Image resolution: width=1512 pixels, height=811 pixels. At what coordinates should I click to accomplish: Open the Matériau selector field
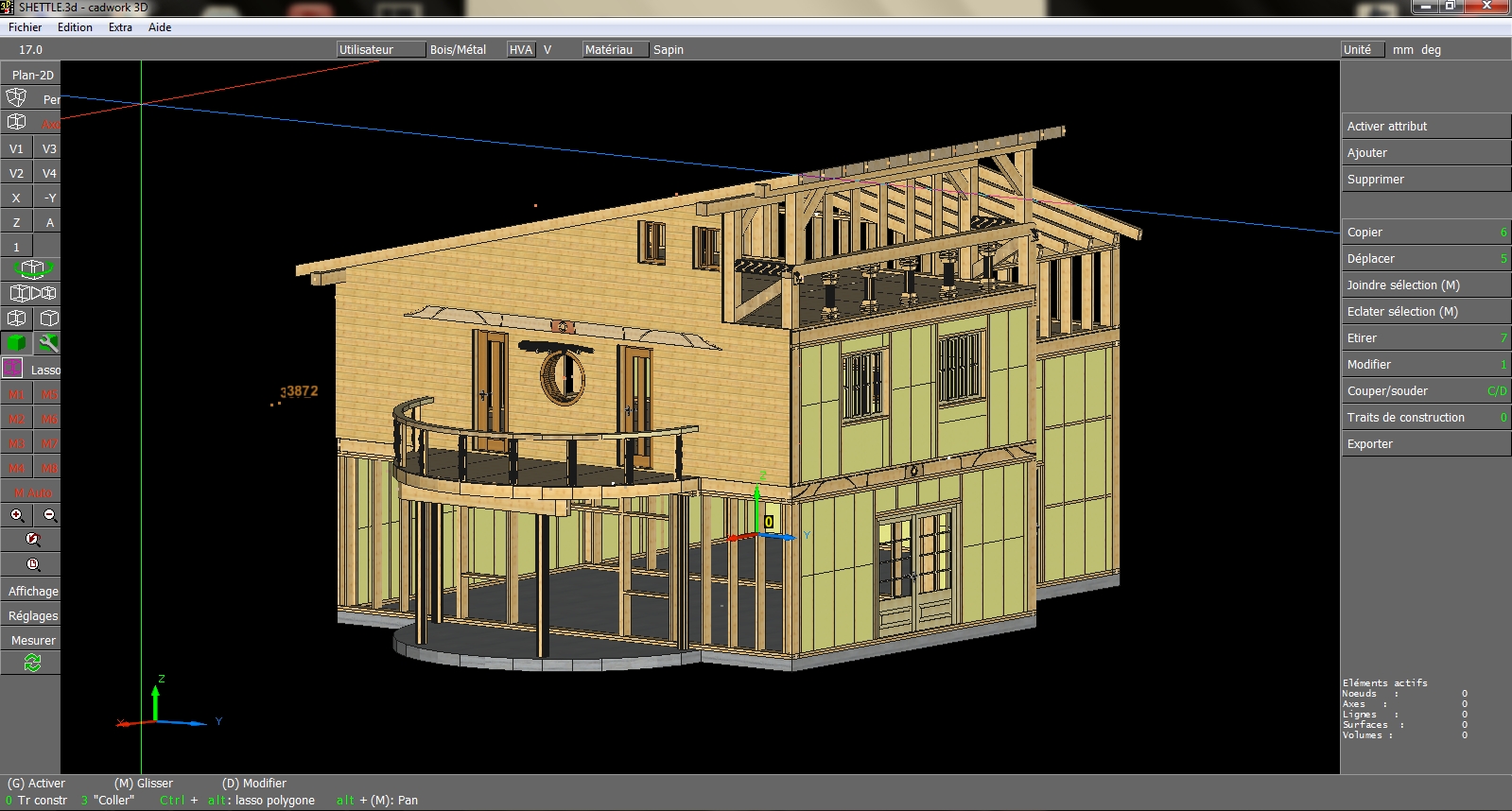pos(616,49)
